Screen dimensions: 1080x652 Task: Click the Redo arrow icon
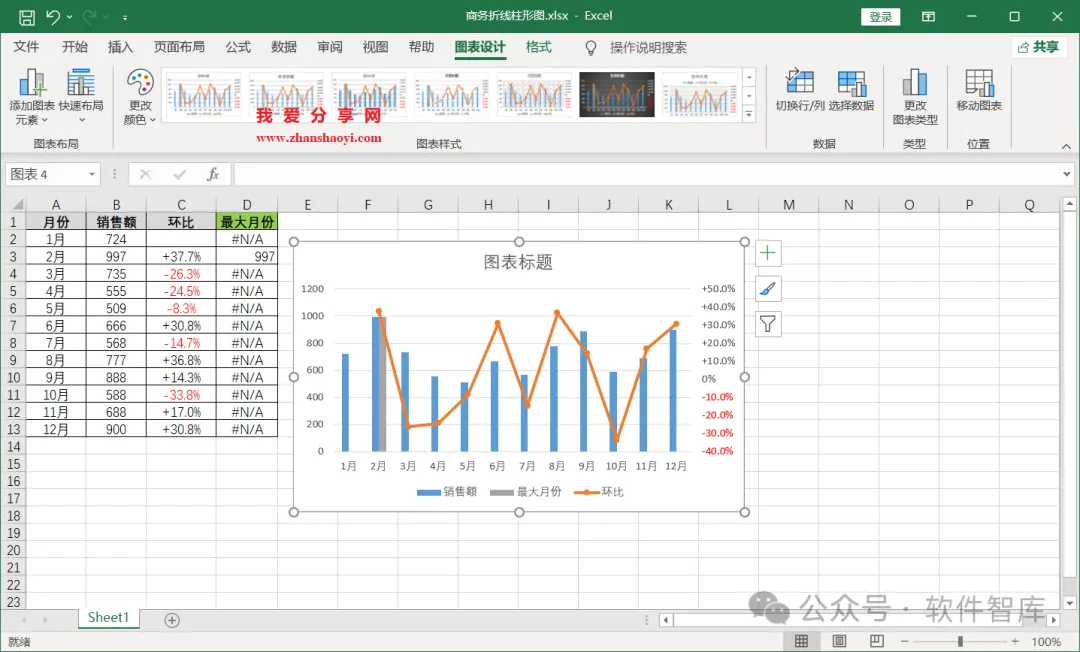click(89, 17)
